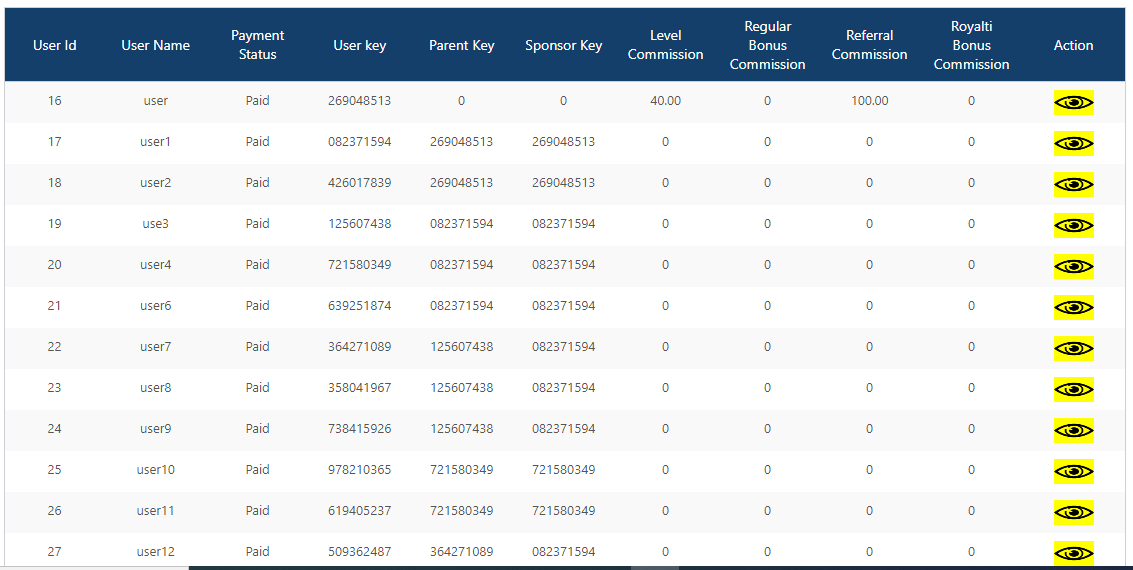View user8 record using eye icon

(x=1073, y=390)
